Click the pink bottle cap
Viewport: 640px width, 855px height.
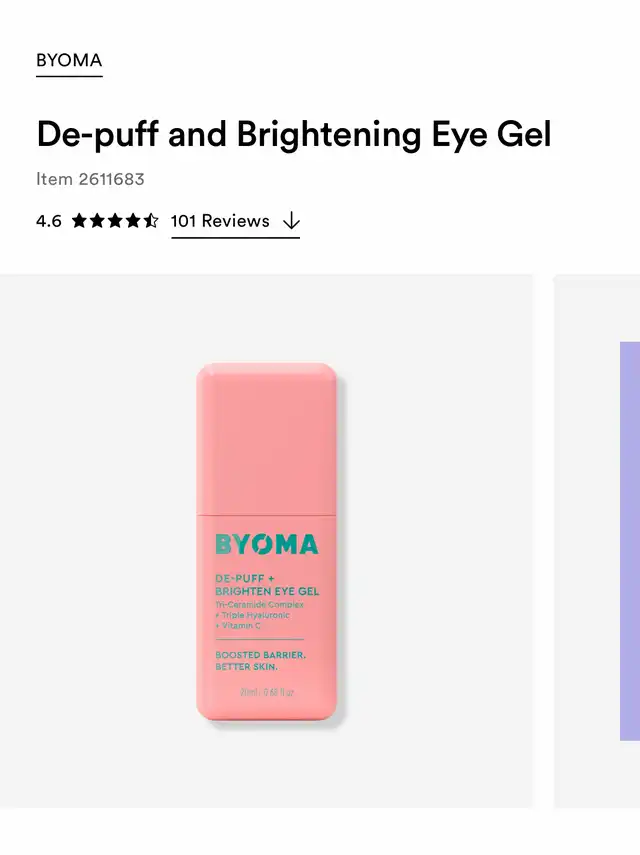(267, 439)
